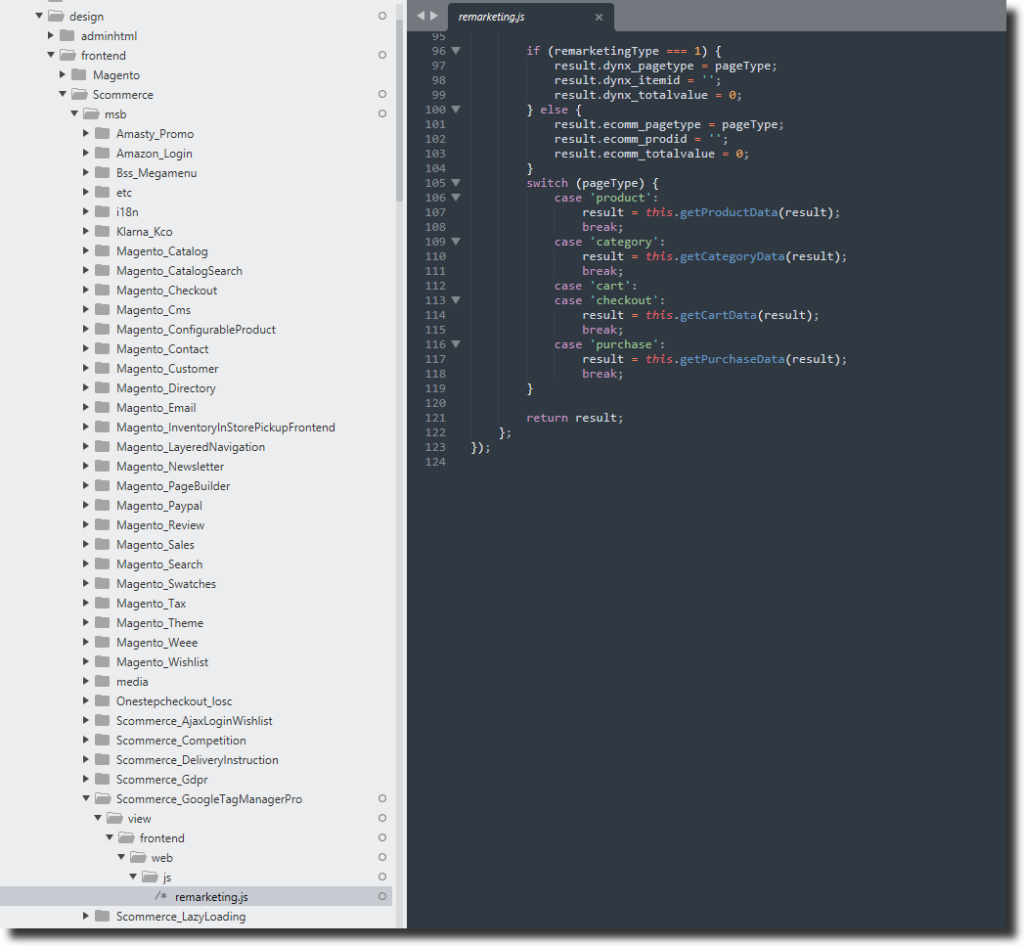Click the Scommerce_Gdpr folder icon
The width and height of the screenshot is (1024, 946).
[x=102, y=779]
